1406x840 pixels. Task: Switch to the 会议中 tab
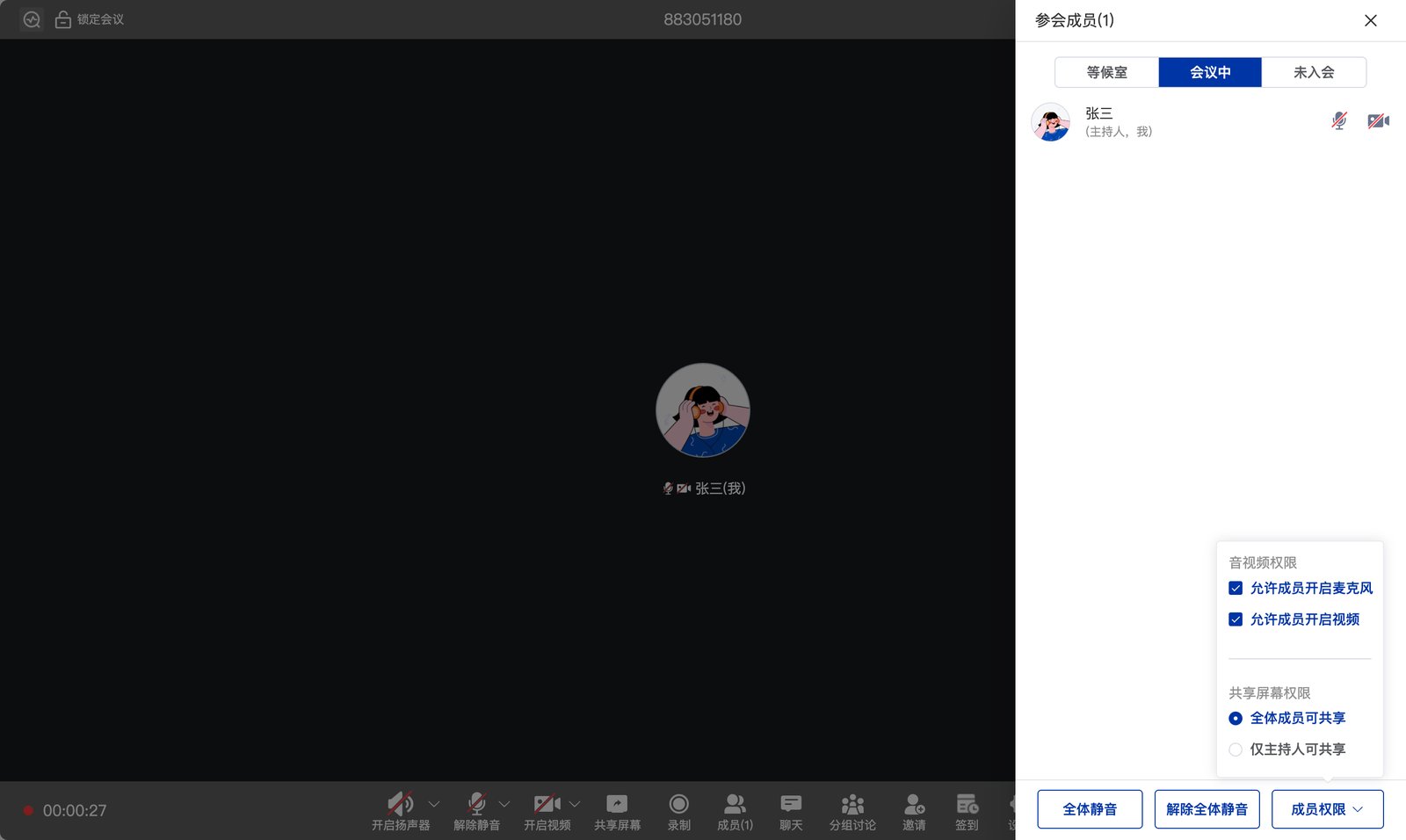[x=1210, y=72]
